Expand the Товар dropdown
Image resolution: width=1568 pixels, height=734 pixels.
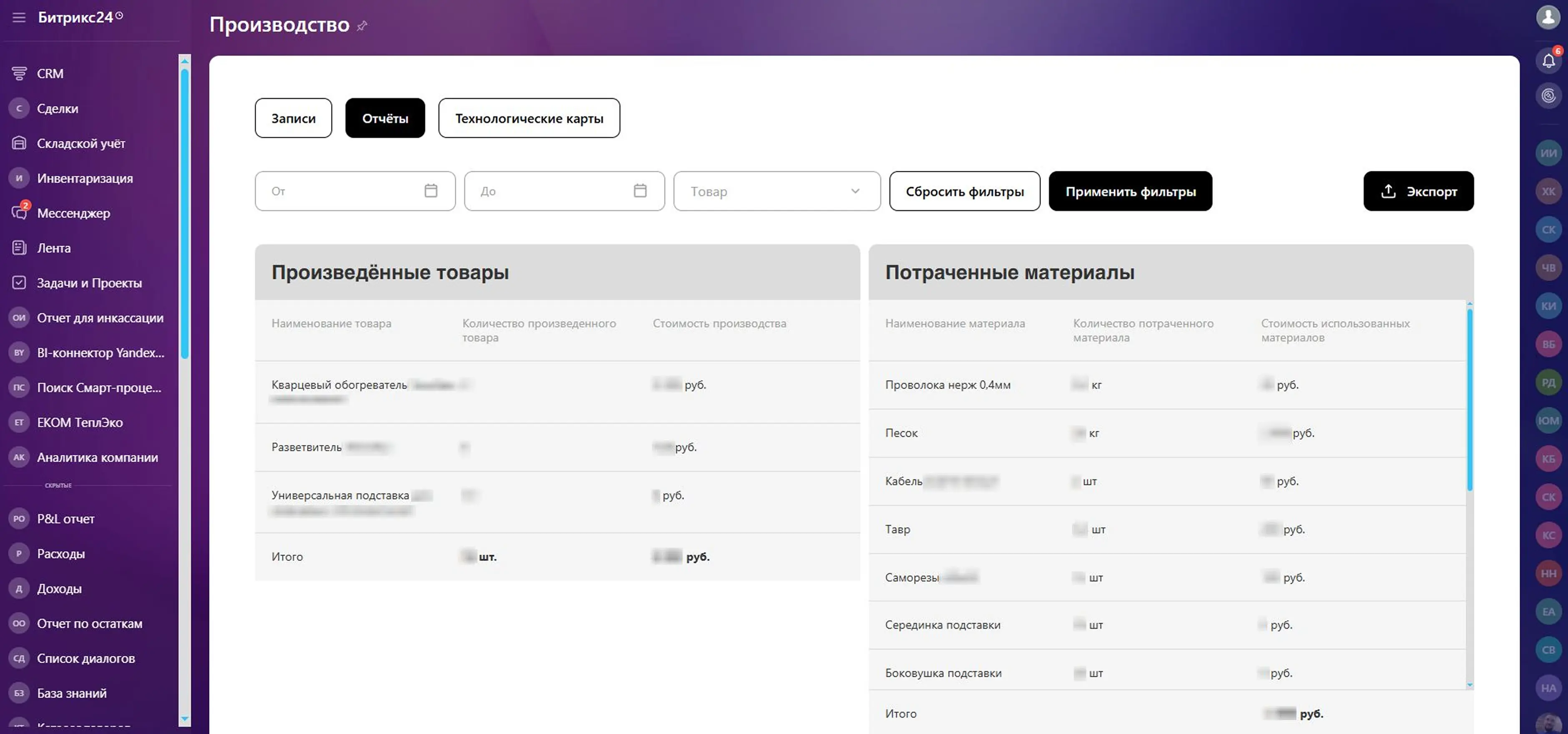(x=776, y=191)
